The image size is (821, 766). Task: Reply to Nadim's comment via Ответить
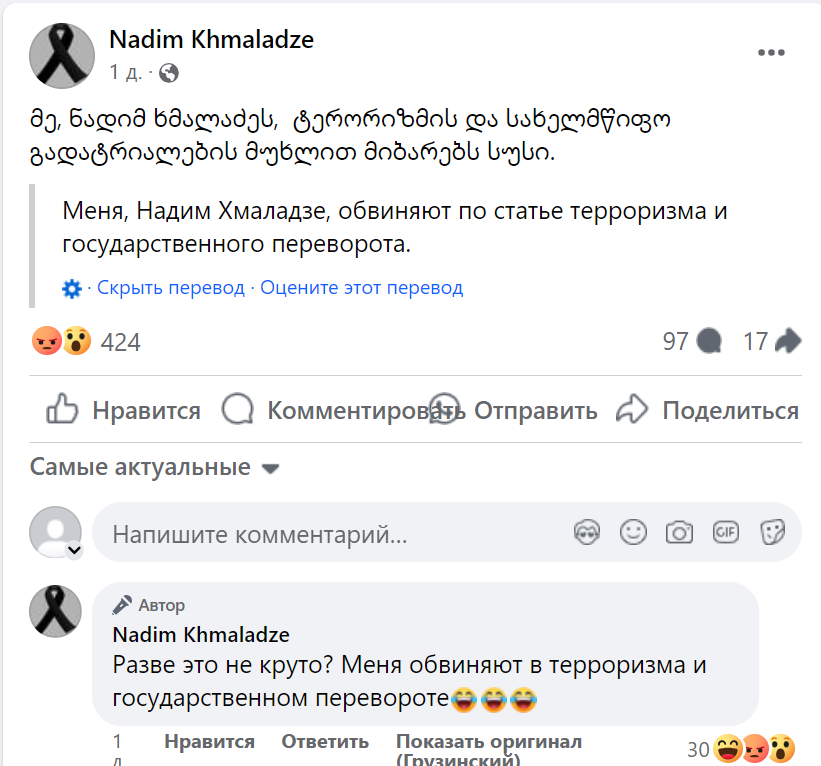pyautogui.click(x=325, y=742)
